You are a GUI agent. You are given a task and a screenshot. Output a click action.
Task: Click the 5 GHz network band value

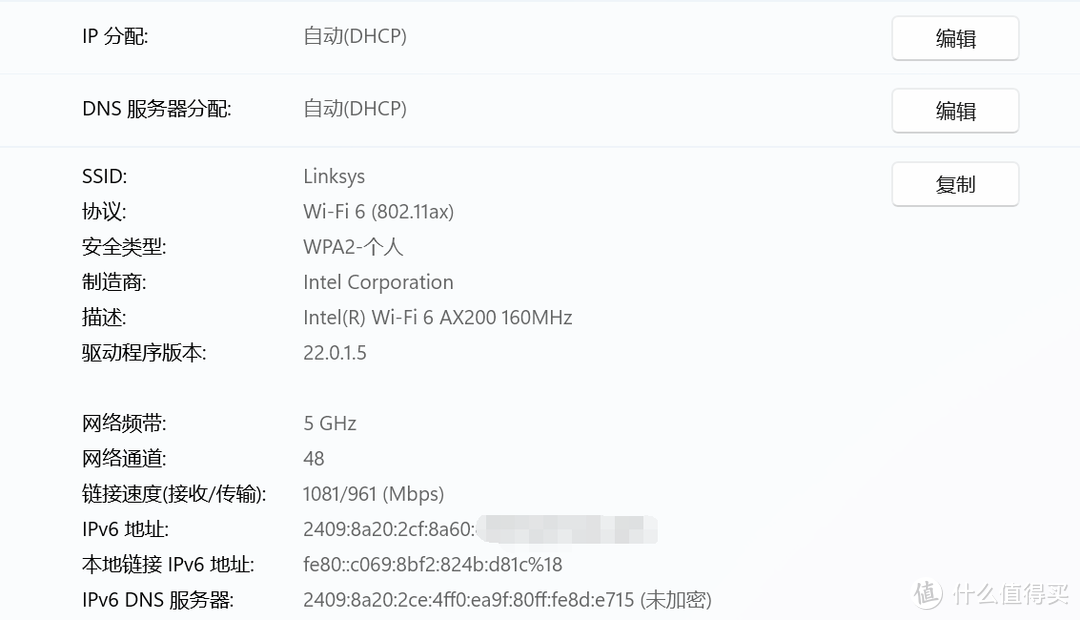330,424
